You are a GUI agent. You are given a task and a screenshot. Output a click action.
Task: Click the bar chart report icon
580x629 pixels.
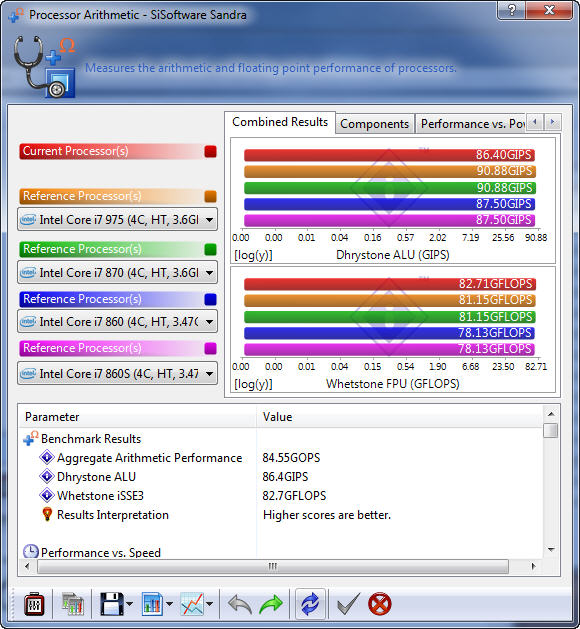tap(152, 604)
